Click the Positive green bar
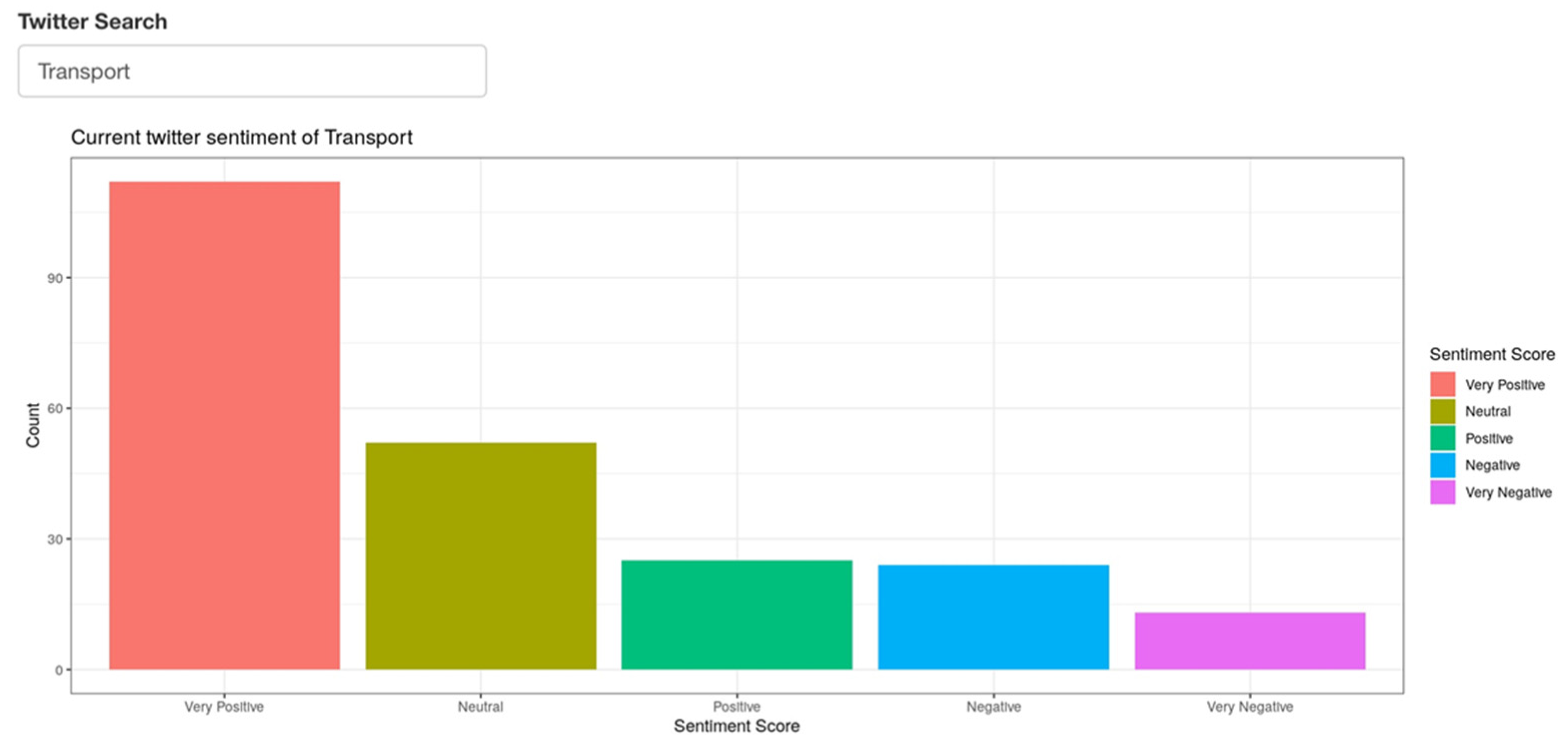1568x753 pixels. [x=736, y=614]
